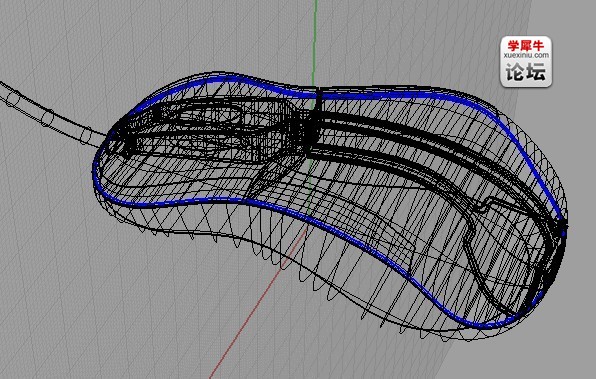Click the small cylinder connector on the cable

pos(48,117)
